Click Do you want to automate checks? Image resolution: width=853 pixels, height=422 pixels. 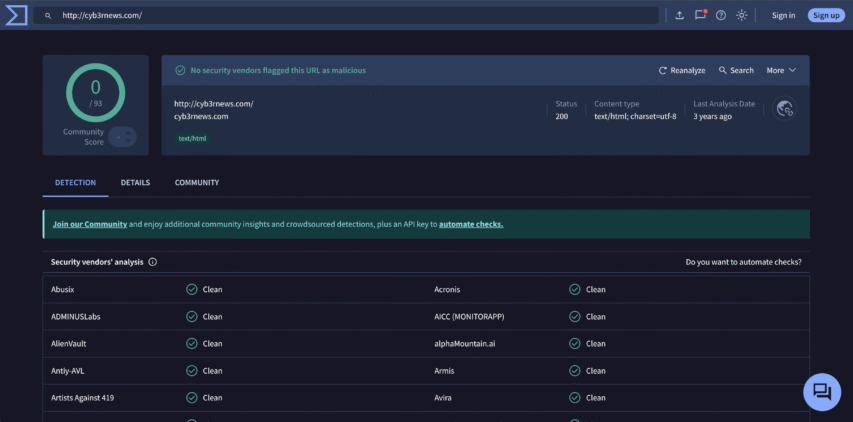(743, 262)
